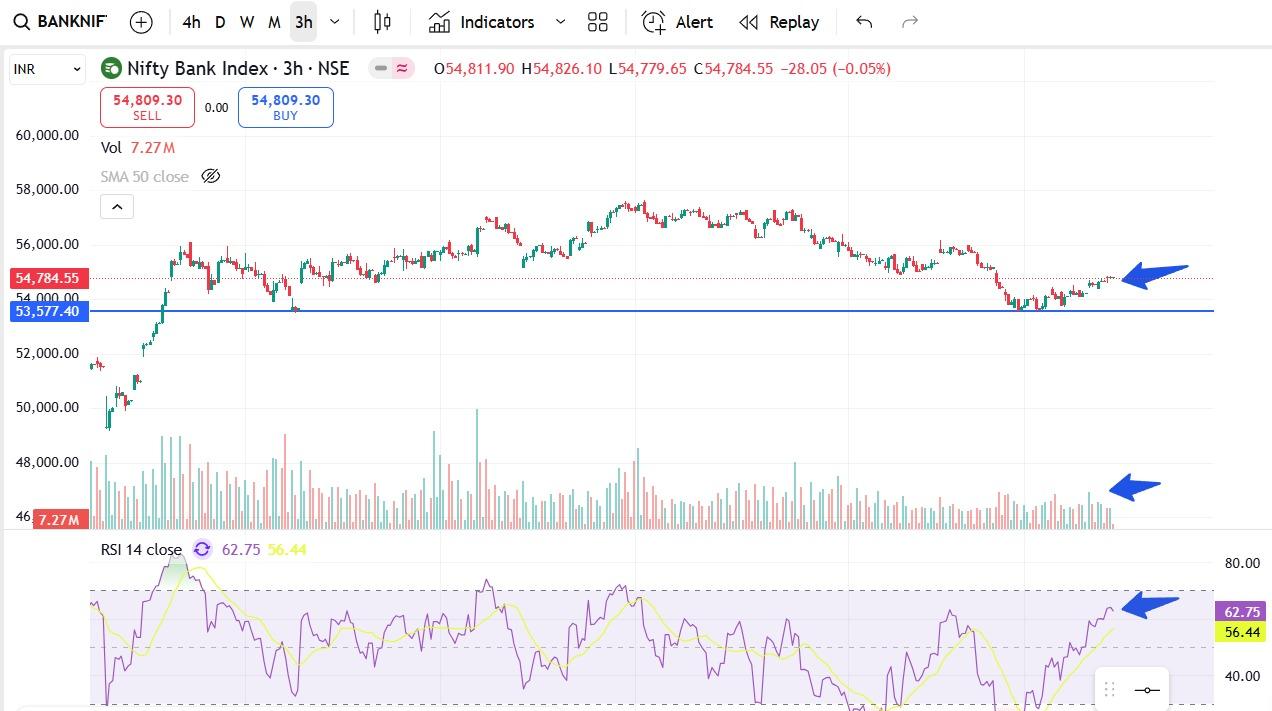Click the yellow 56.44 RSI average label
Viewport: 1272px width, 711px height.
(x=1241, y=632)
